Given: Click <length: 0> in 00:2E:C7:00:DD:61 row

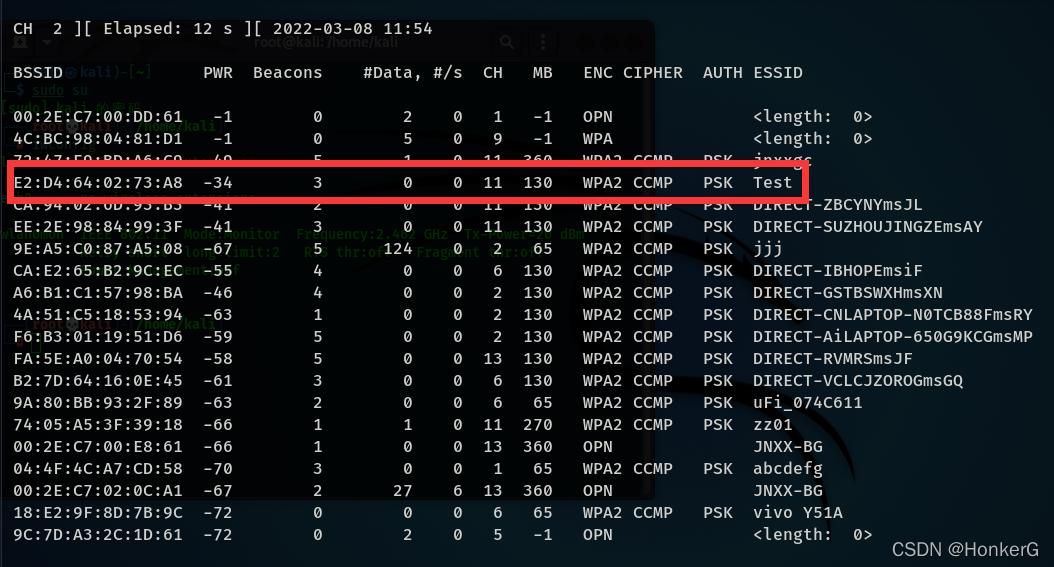Looking at the screenshot, I should [813, 117].
